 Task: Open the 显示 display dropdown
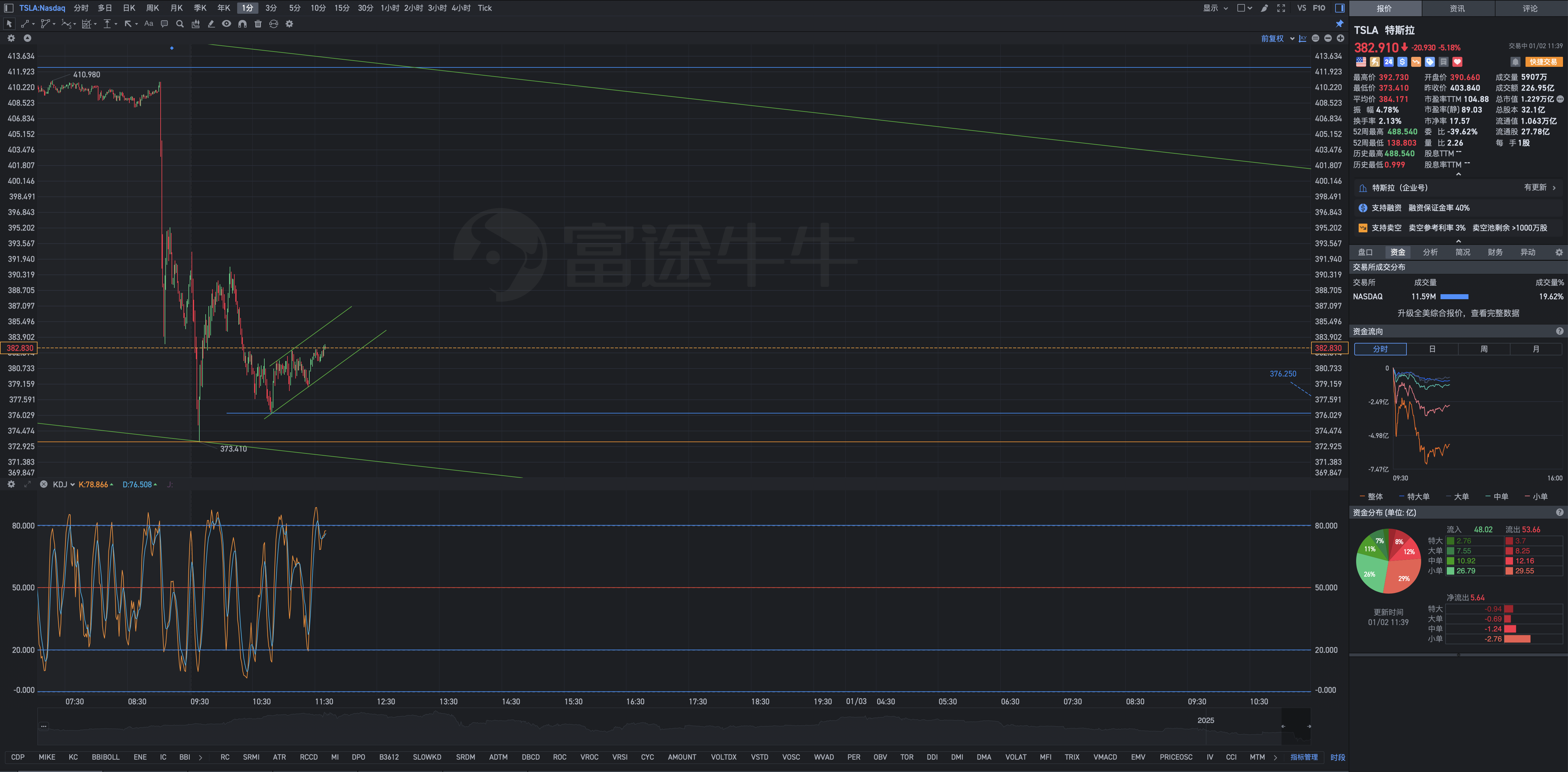[1216, 8]
